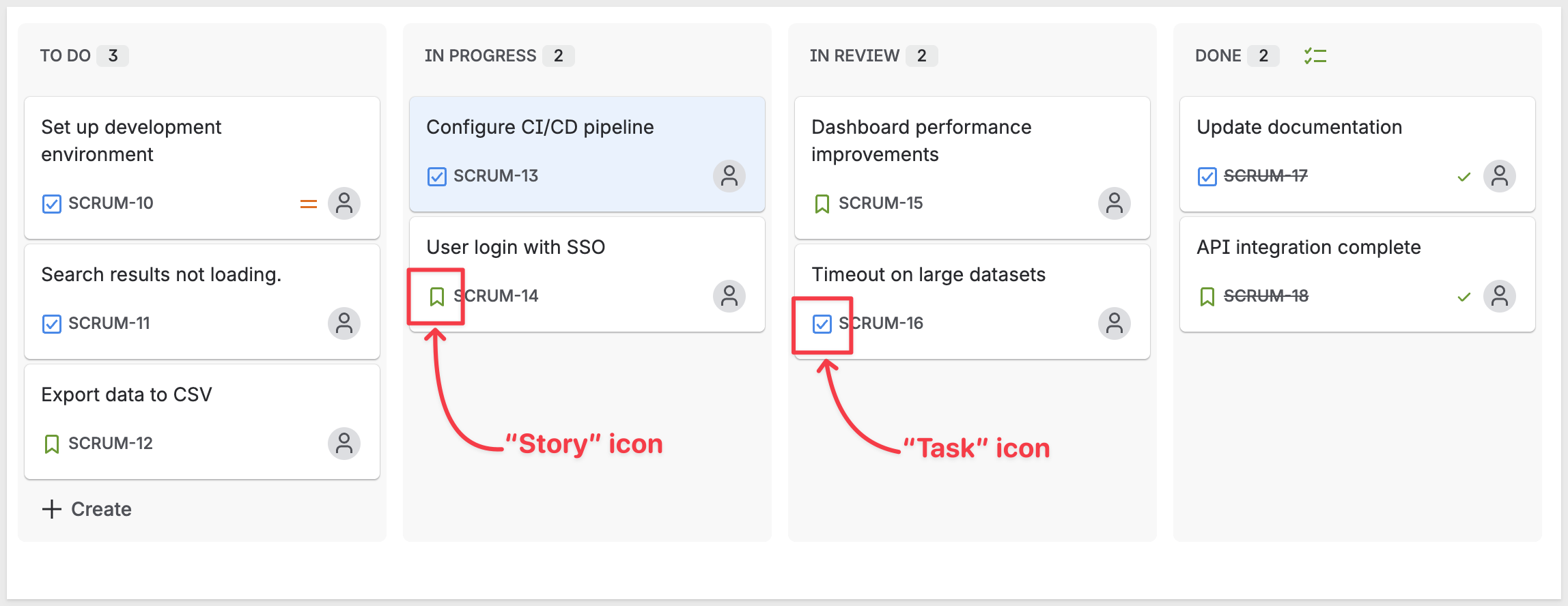This screenshot has width=1568, height=606.
Task: Click the task type icon on SCRUM-11
Action: coord(52,323)
